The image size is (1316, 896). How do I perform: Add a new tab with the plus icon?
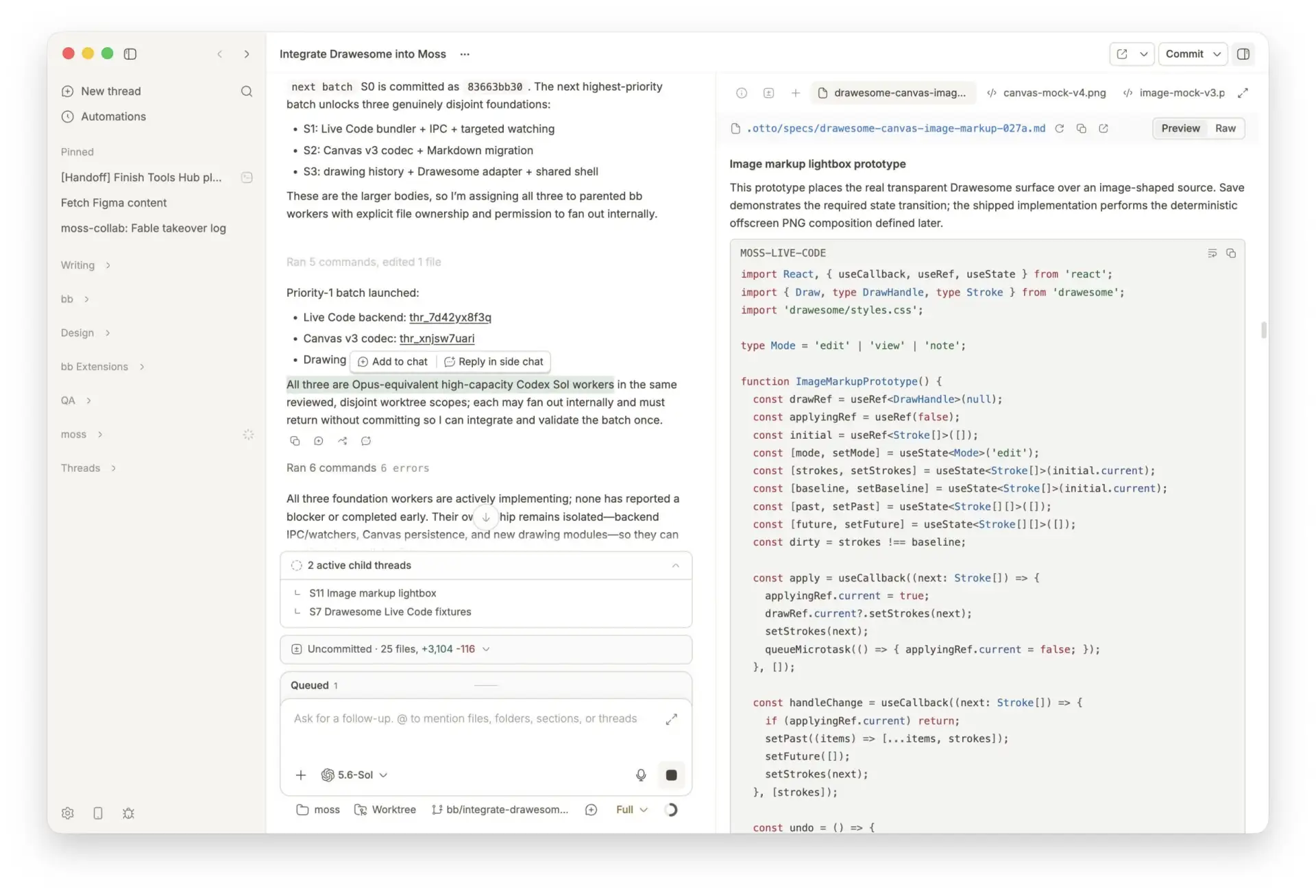795,93
